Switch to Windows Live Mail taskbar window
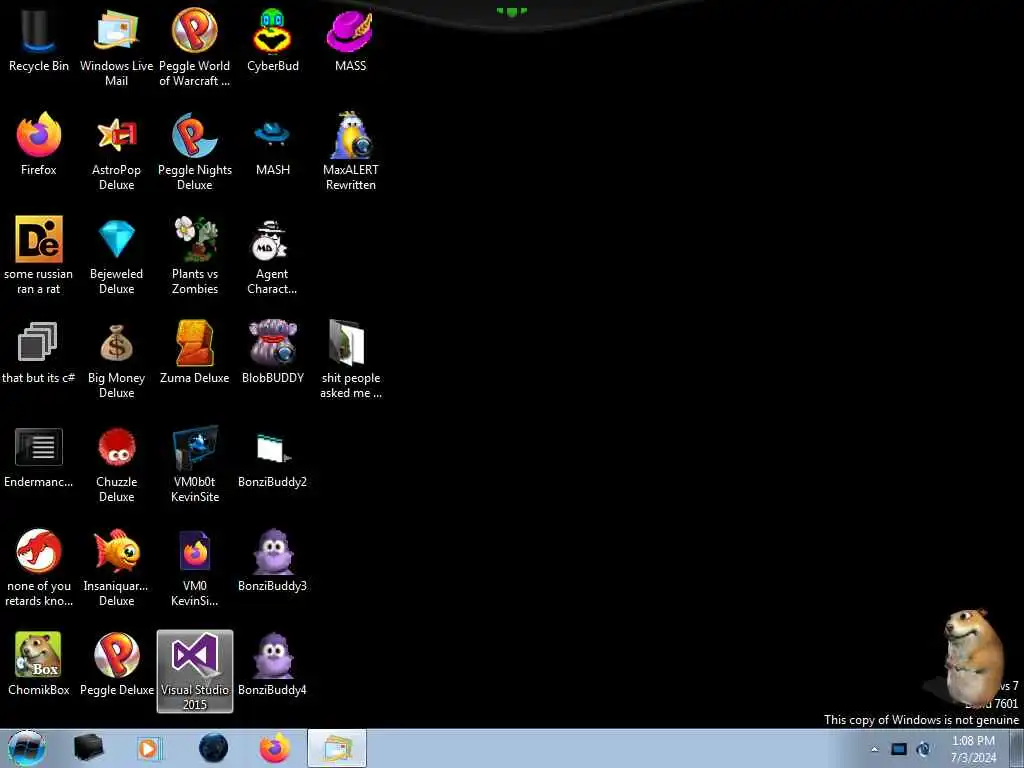This screenshot has height=768, width=1024. tap(337, 748)
